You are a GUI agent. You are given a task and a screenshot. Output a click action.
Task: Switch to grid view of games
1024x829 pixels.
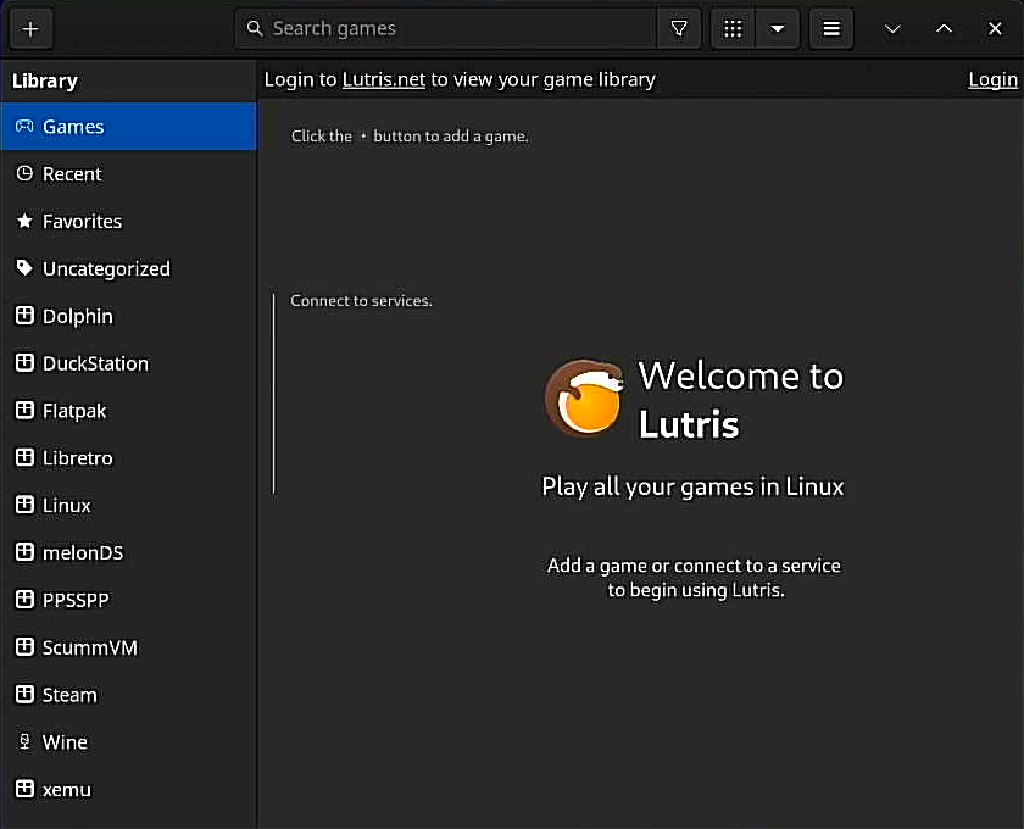[731, 28]
